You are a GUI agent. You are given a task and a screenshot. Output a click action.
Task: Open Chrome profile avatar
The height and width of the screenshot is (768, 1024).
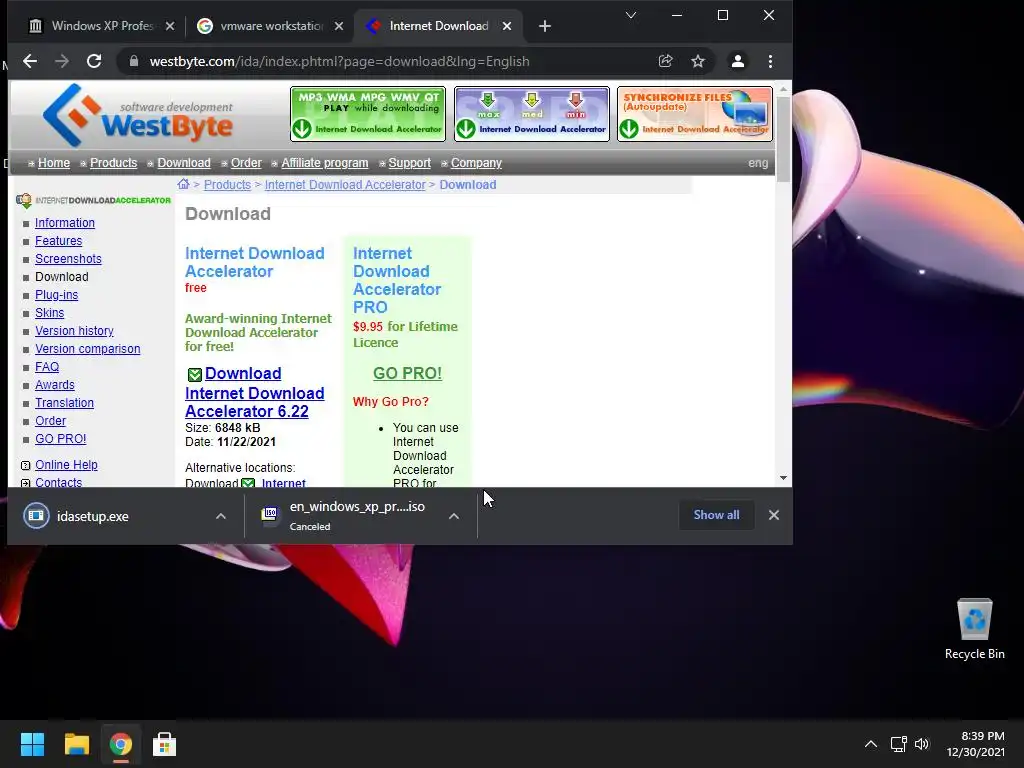coord(737,61)
